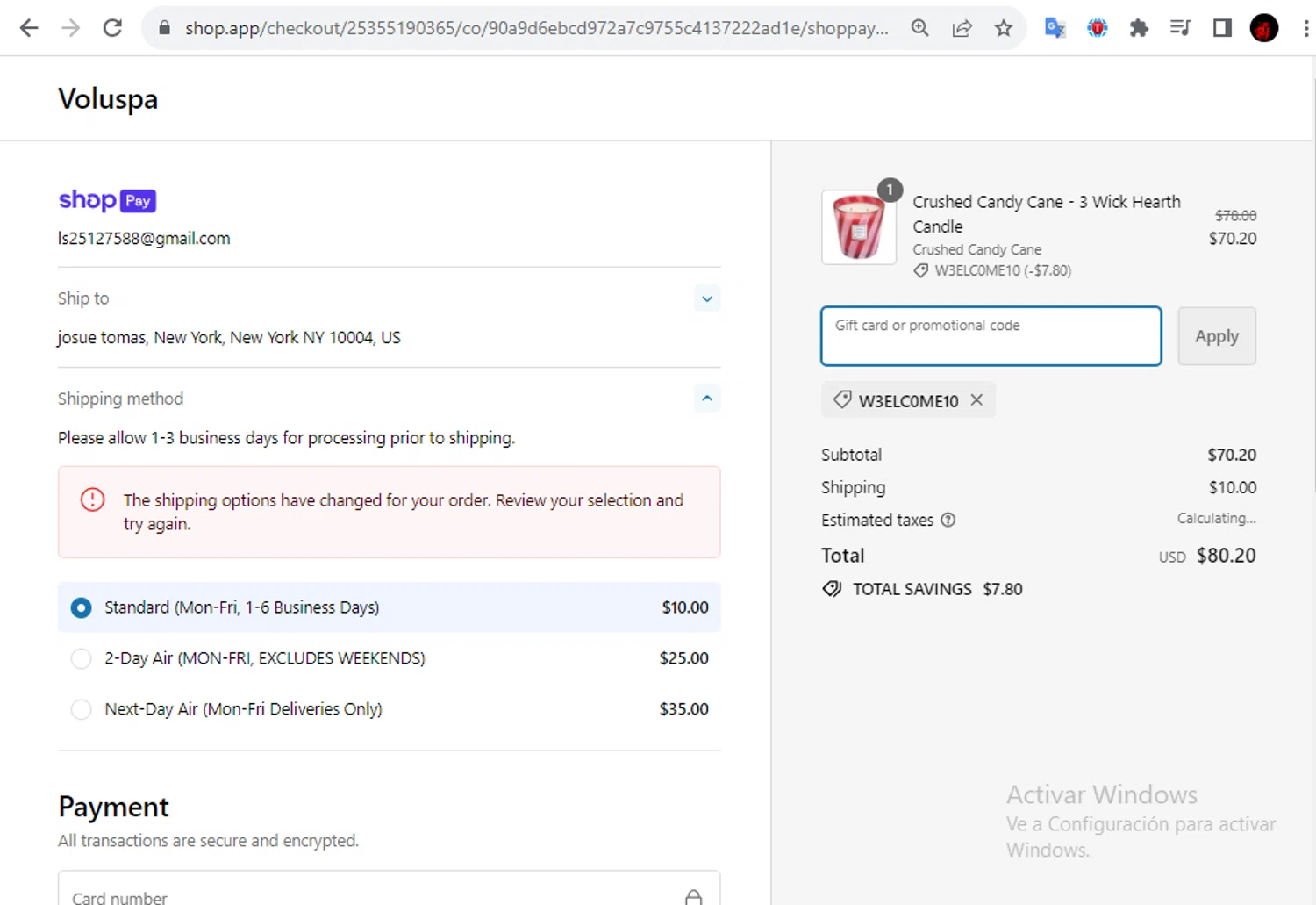The height and width of the screenshot is (905, 1316).
Task: Click the item quantity badge
Action: 890,190
